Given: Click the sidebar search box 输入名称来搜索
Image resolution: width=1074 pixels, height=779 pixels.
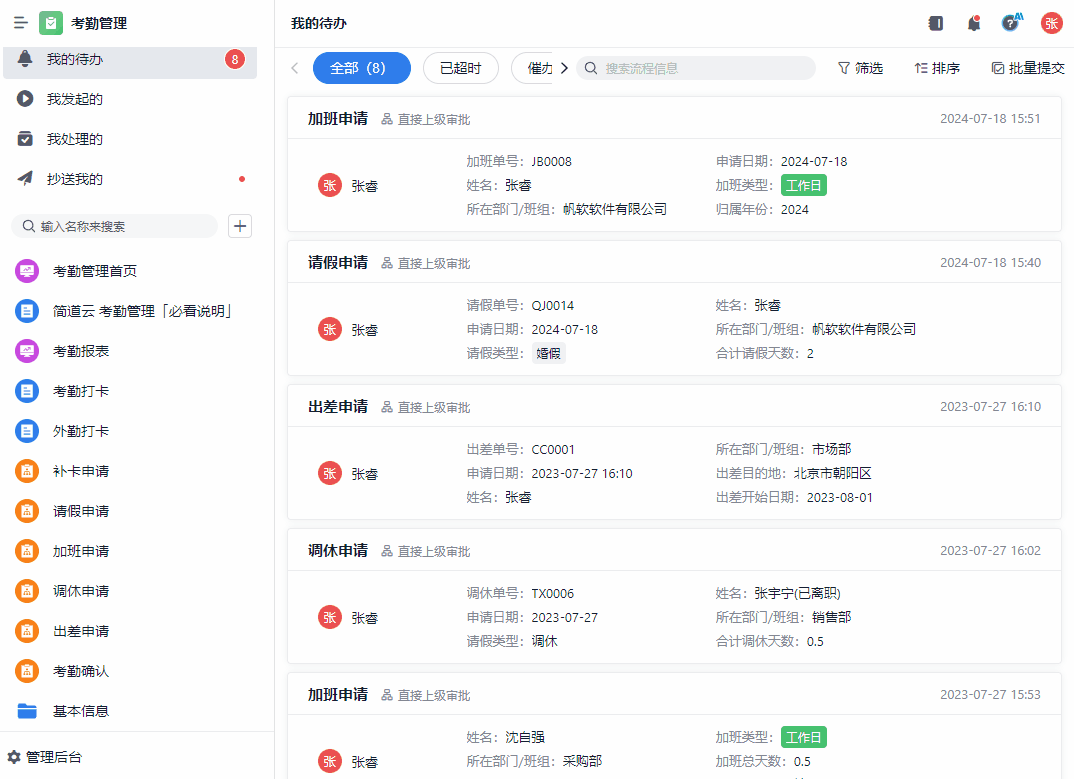Looking at the screenshot, I should [114, 226].
